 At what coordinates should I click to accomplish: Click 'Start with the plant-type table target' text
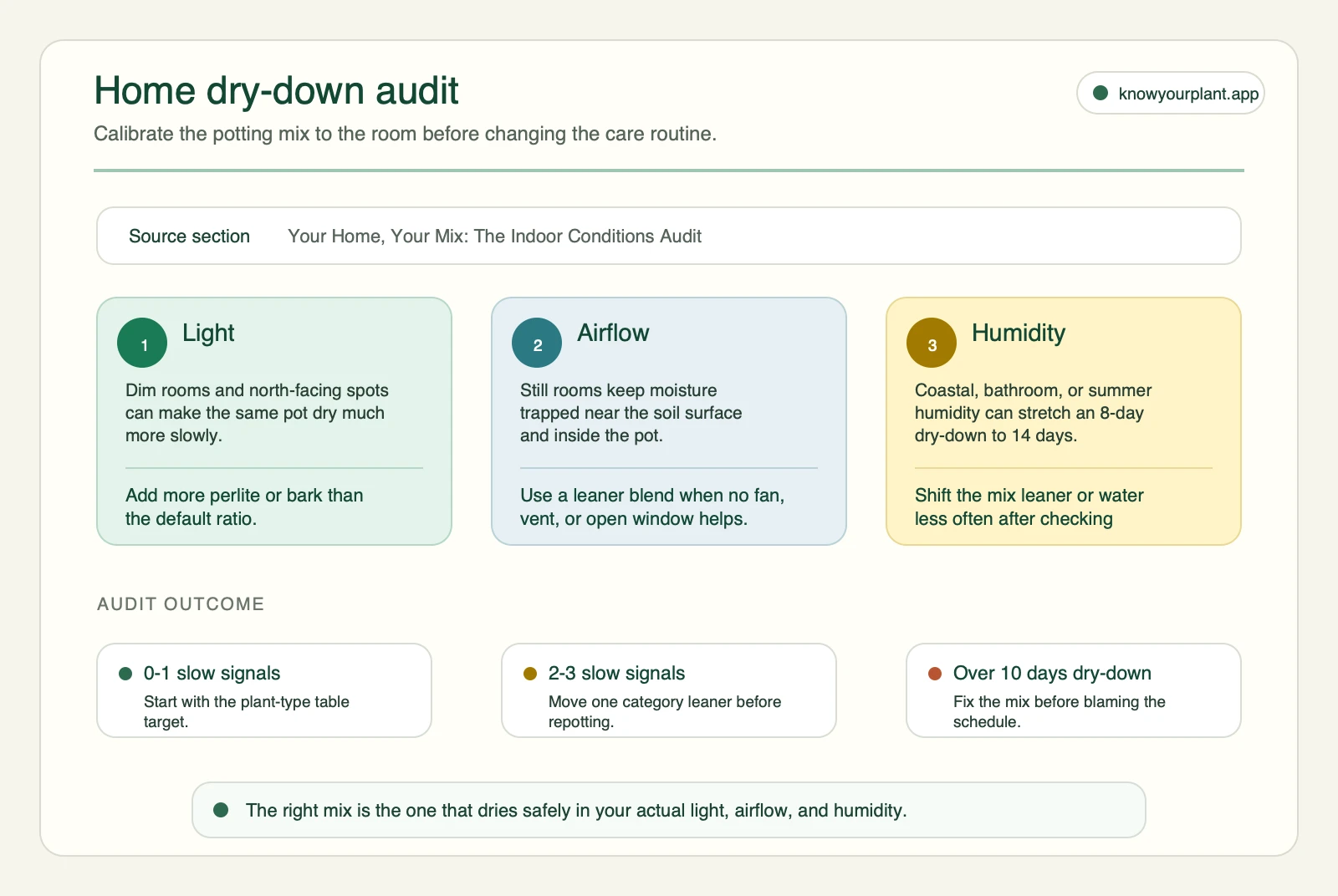(x=247, y=711)
